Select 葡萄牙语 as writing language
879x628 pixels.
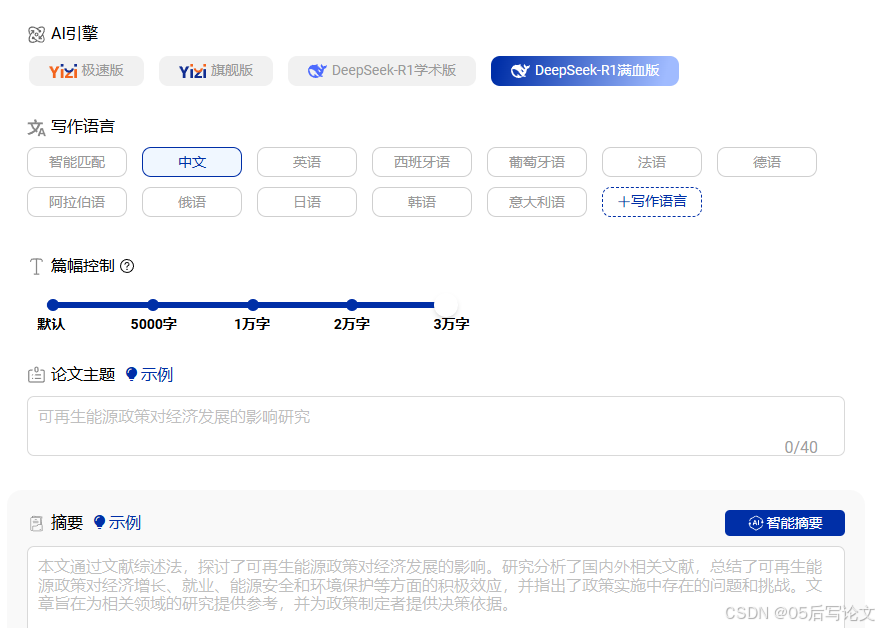[x=536, y=162]
